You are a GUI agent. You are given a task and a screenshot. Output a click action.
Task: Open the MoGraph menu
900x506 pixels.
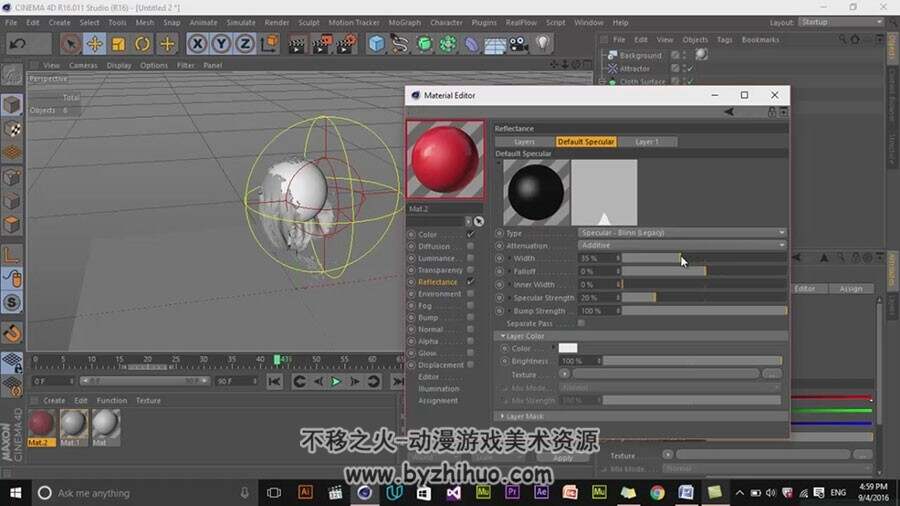tap(405, 22)
